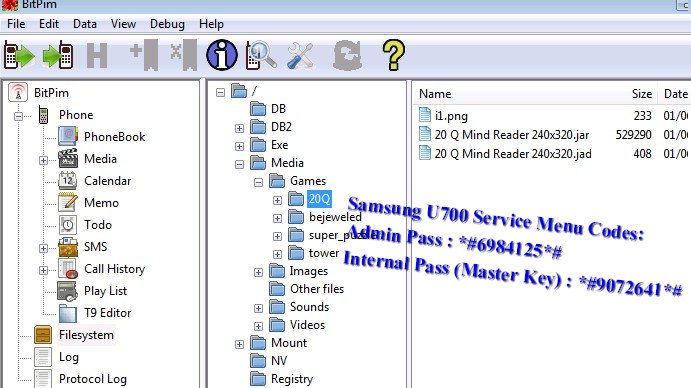Click the Get Phone Data toolbar icon
Image resolution: width=691 pixels, height=388 pixels.
(x=19, y=55)
